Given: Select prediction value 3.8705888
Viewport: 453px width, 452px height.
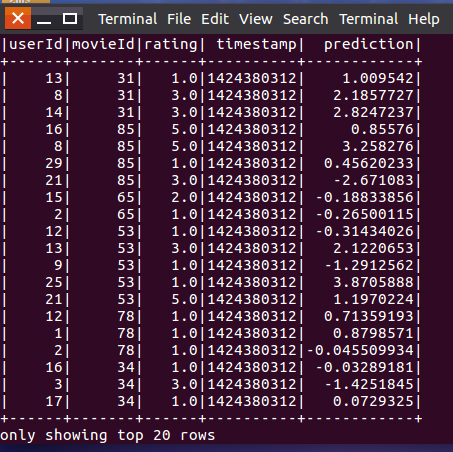Looking at the screenshot, I should 373,283.
